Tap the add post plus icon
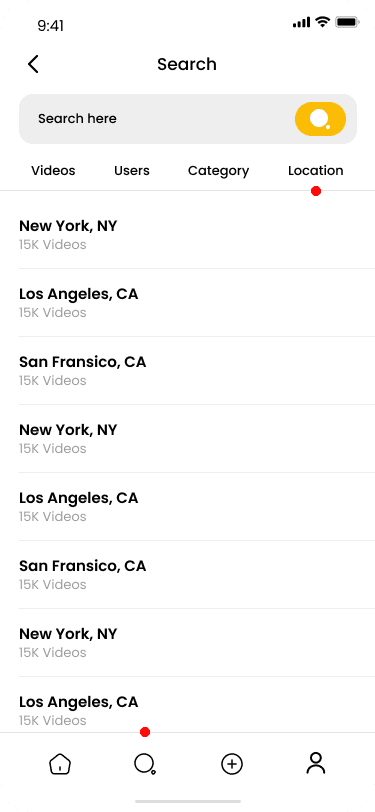The image size is (375, 812). [232, 764]
